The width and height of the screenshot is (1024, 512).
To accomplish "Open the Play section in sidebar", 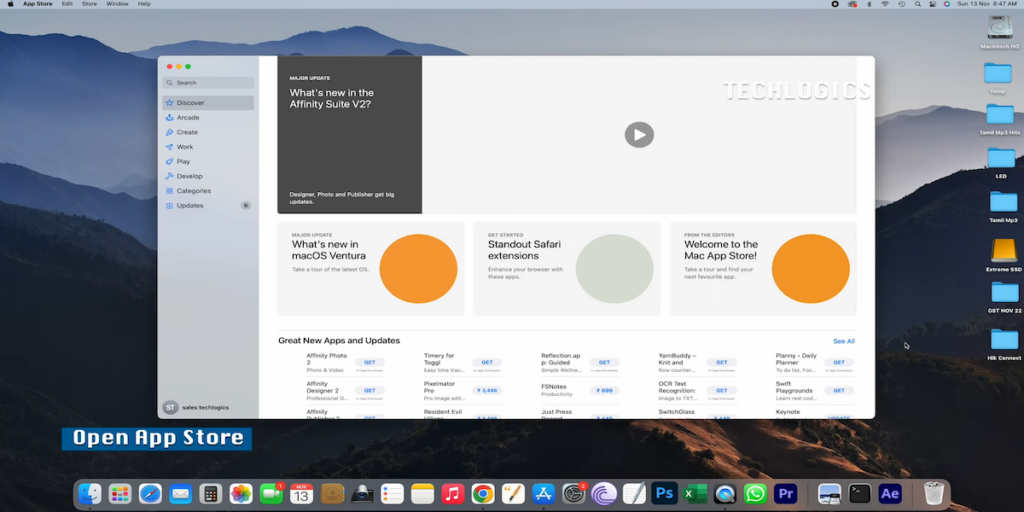I will (183, 161).
